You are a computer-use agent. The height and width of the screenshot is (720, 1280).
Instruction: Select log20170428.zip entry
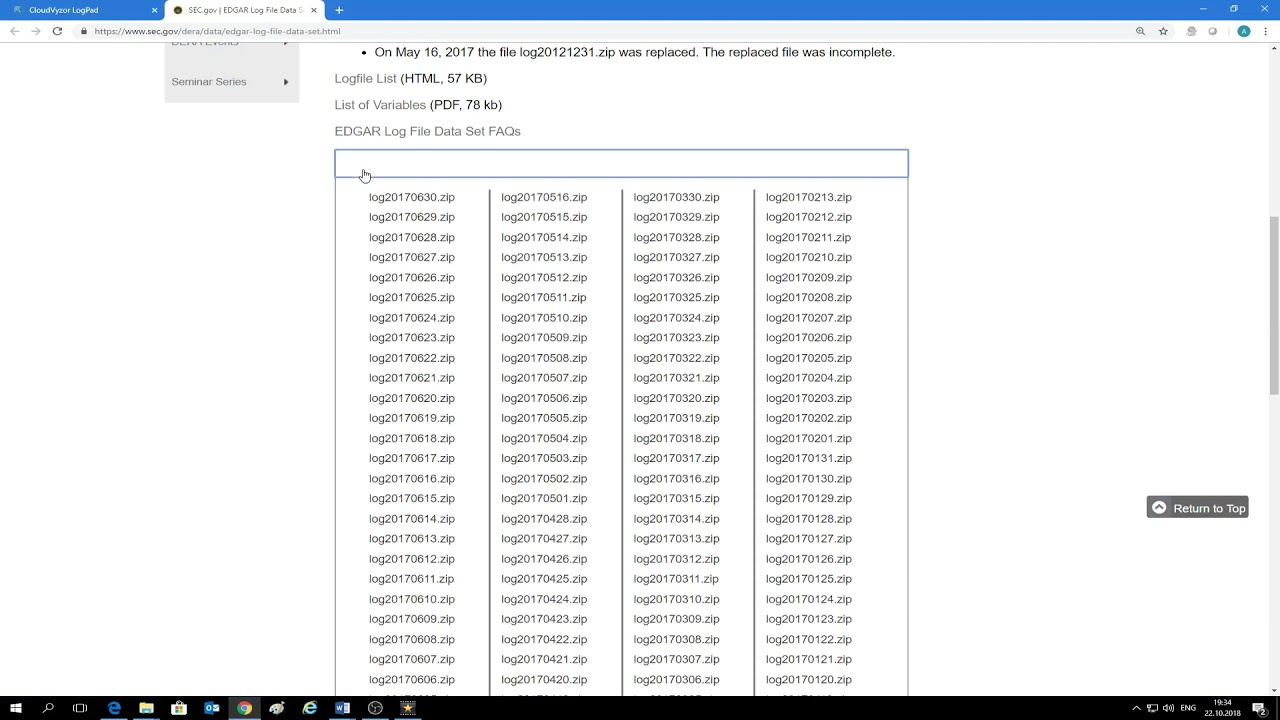(544, 519)
